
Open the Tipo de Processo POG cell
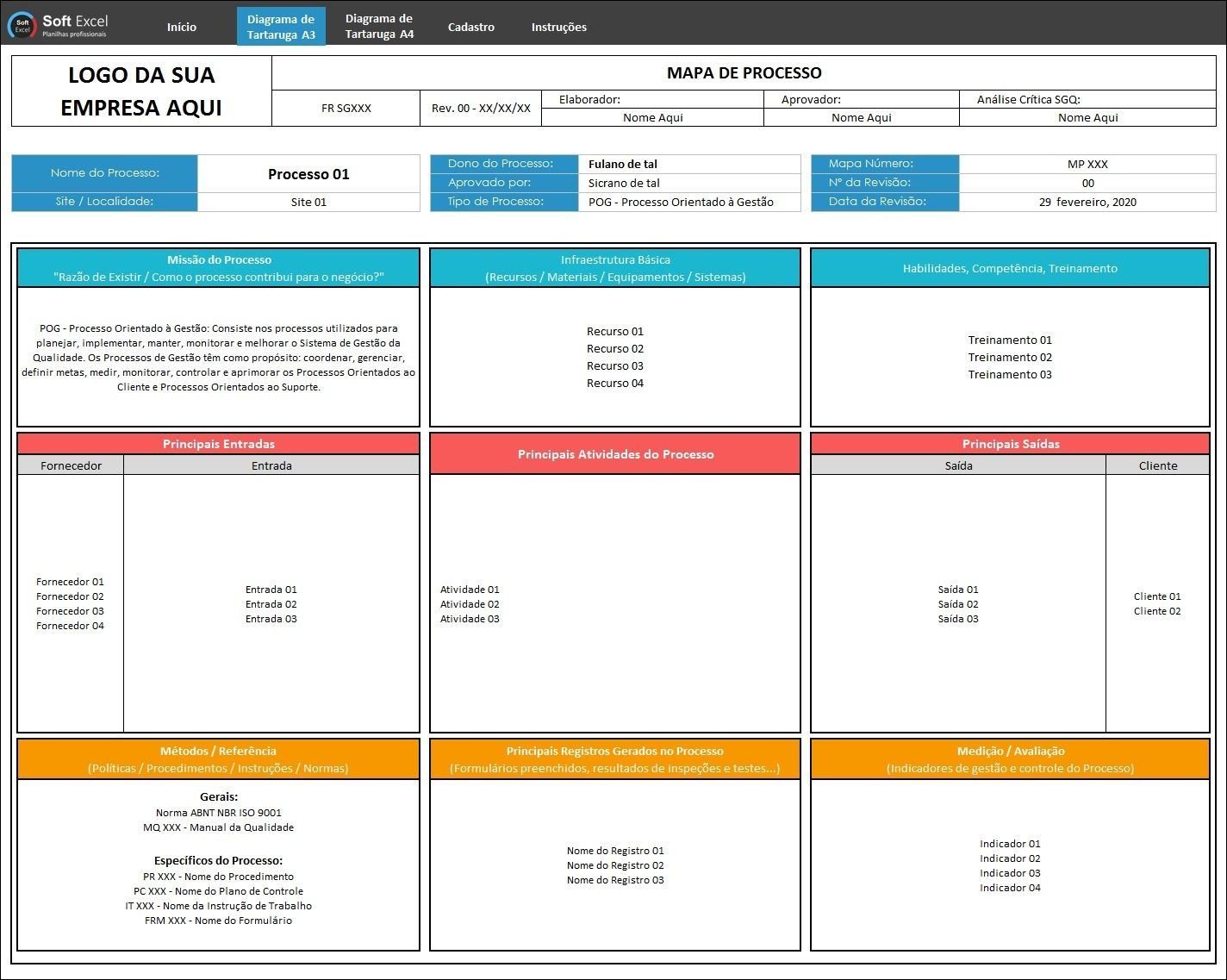pos(689,203)
